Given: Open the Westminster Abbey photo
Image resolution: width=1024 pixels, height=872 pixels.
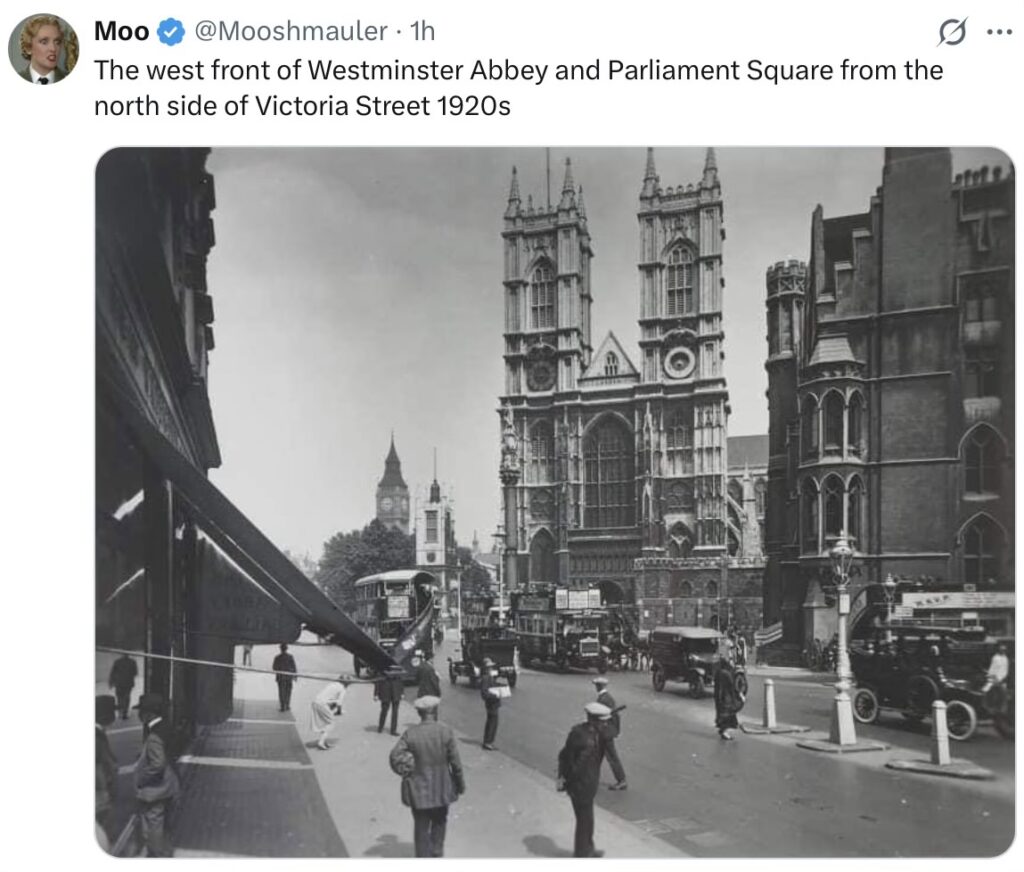Looking at the screenshot, I should pyautogui.click(x=554, y=502).
